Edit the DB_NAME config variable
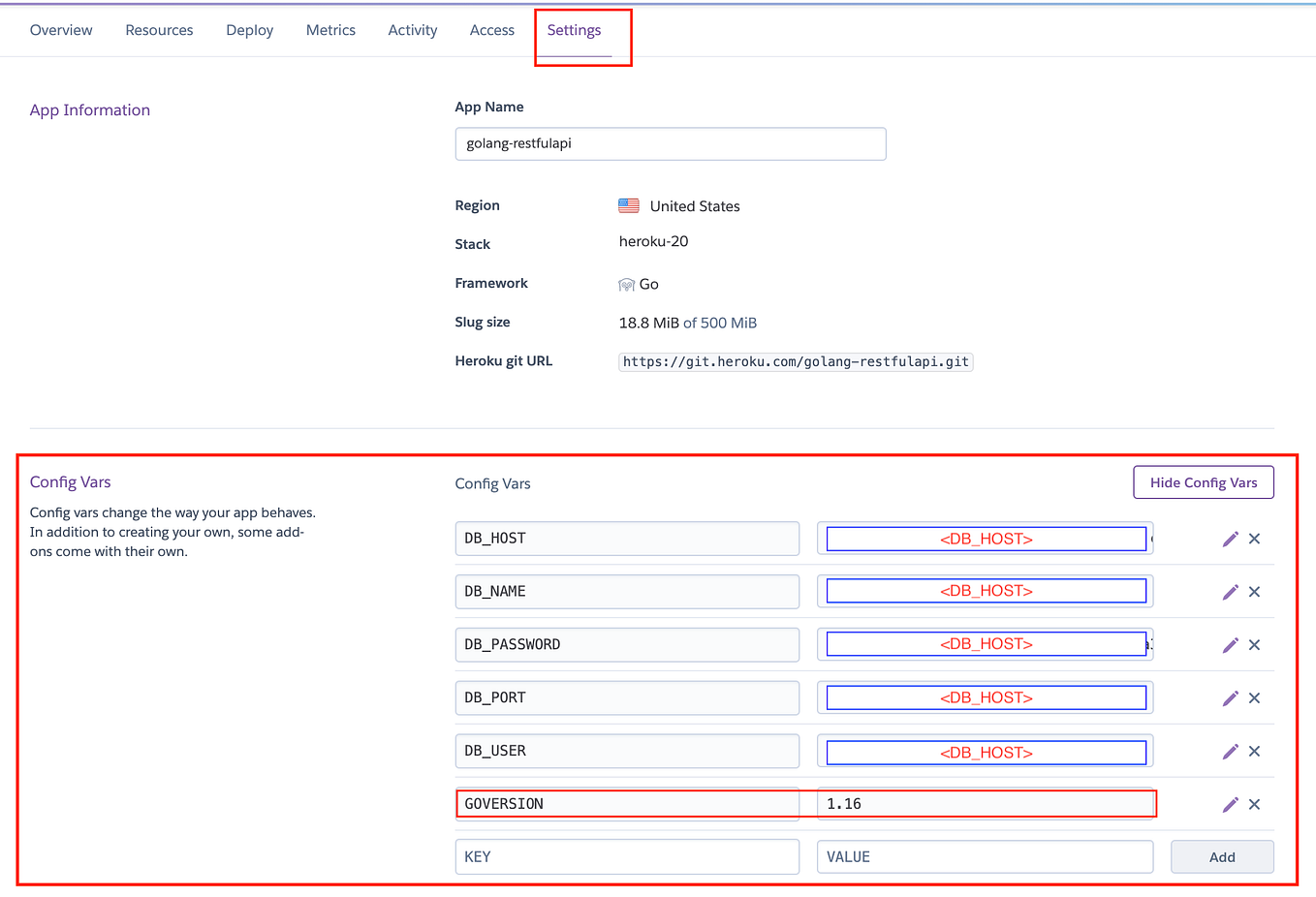The width and height of the screenshot is (1316, 897). [x=1230, y=591]
